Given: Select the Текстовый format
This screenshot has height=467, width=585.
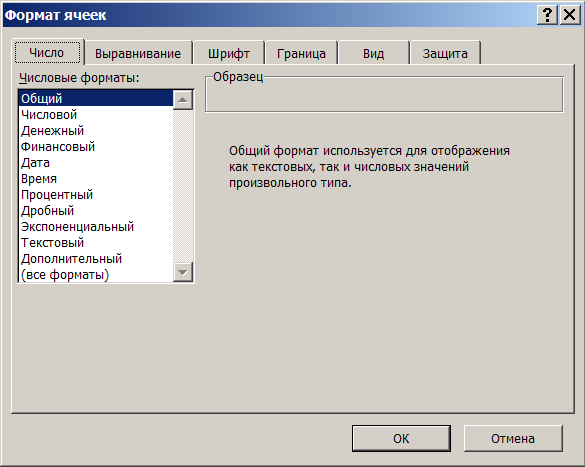Looking at the screenshot, I should 96,243.
